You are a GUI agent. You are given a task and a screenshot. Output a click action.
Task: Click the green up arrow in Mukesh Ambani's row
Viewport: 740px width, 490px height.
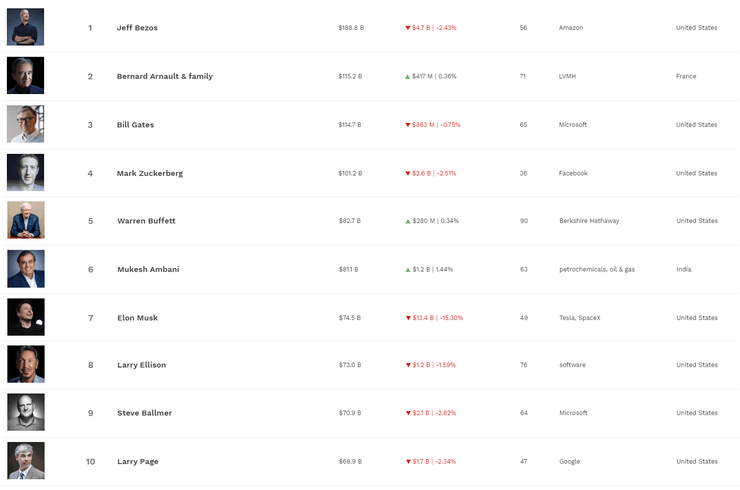click(x=408, y=269)
